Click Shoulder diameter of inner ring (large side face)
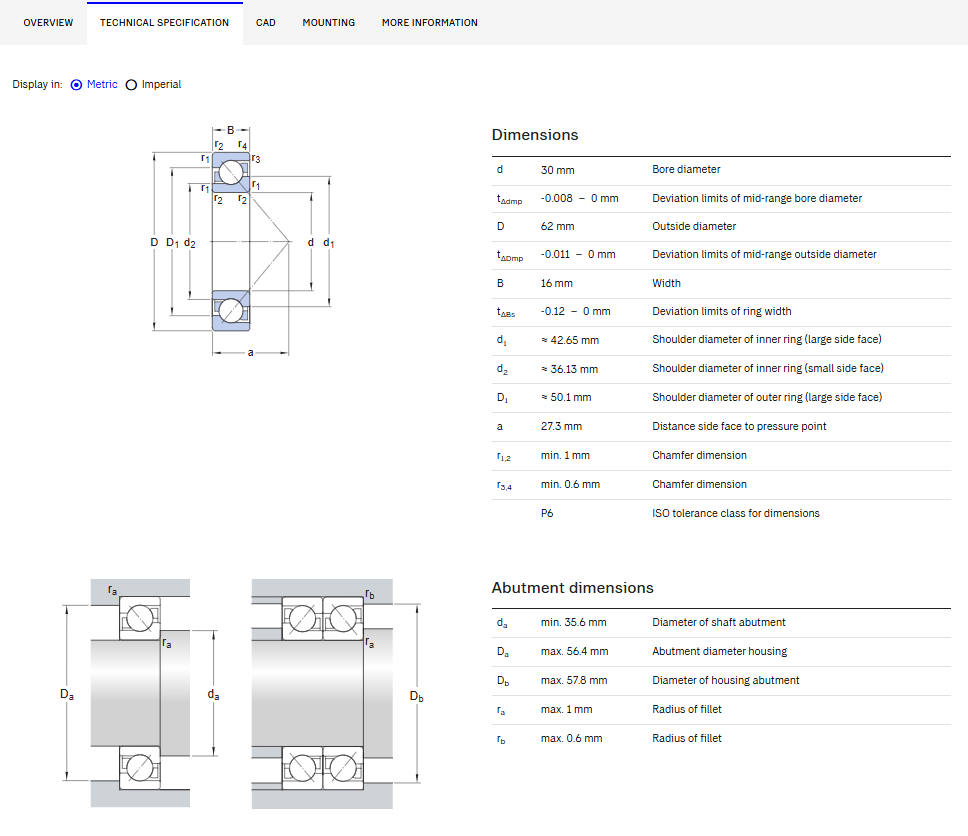 point(767,340)
